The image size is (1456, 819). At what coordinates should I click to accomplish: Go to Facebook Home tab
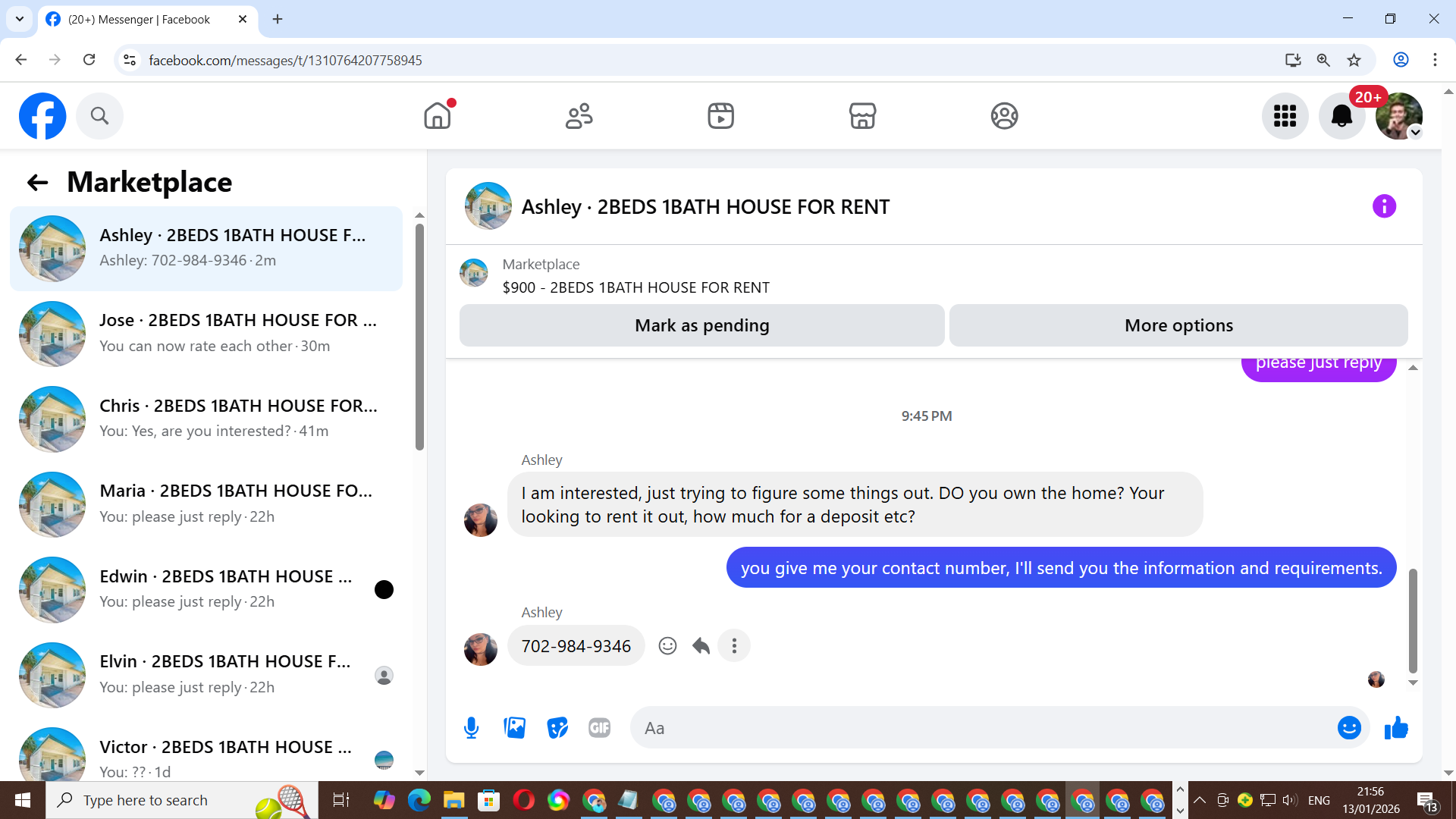438,116
